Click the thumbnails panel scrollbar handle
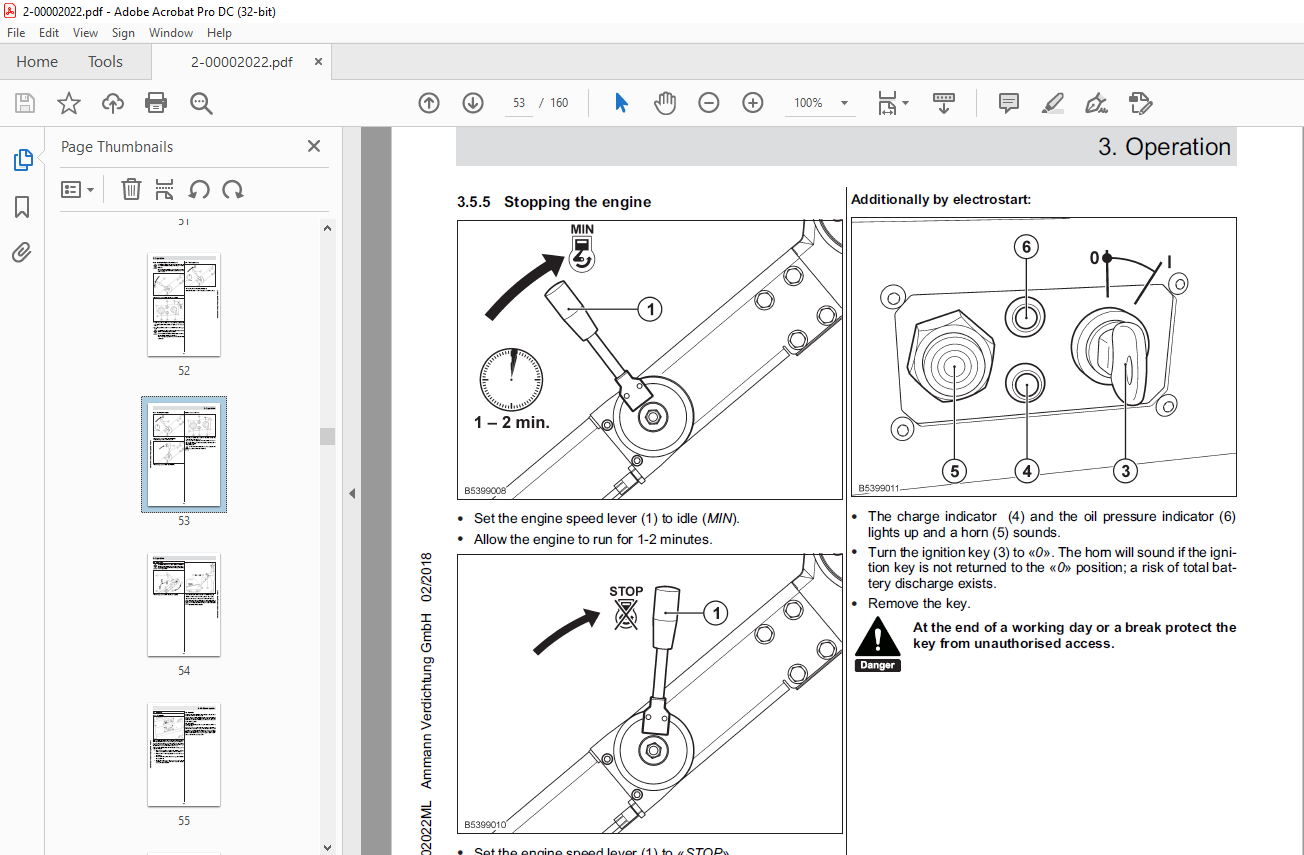The image size is (1304, 855). (327, 436)
